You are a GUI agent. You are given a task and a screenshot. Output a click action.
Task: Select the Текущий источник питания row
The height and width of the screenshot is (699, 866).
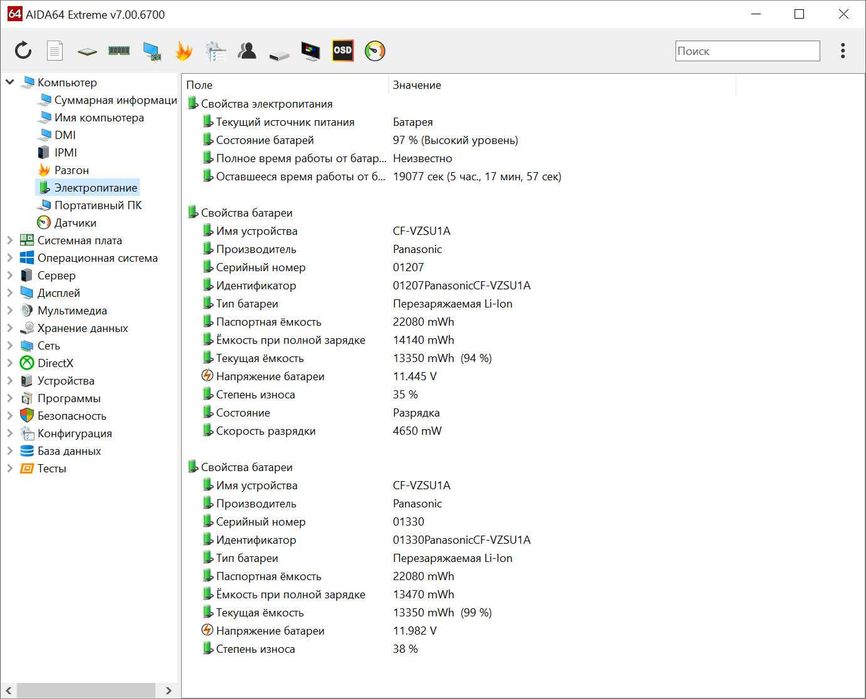point(318,122)
